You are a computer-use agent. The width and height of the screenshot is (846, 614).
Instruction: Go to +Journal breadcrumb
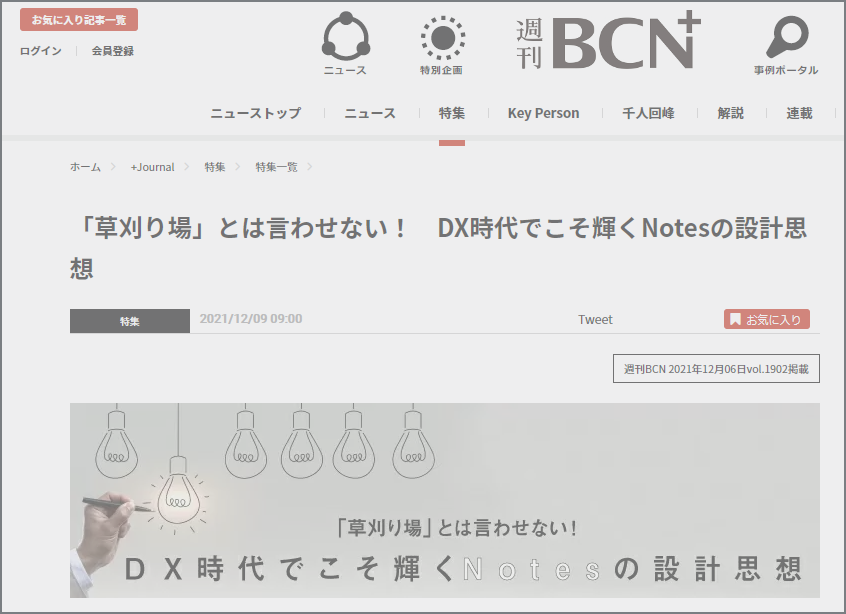(x=152, y=167)
